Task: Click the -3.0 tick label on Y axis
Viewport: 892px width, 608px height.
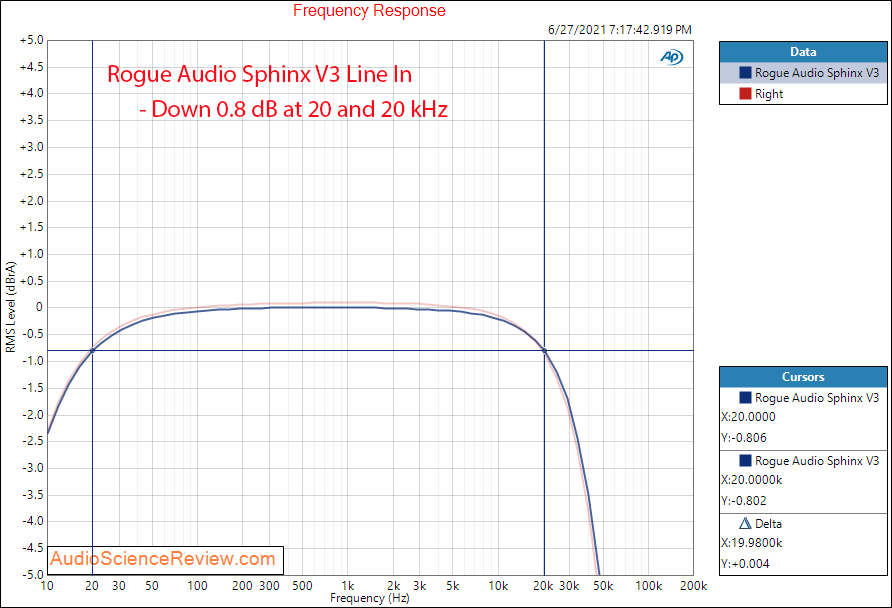Action: click(x=32, y=468)
